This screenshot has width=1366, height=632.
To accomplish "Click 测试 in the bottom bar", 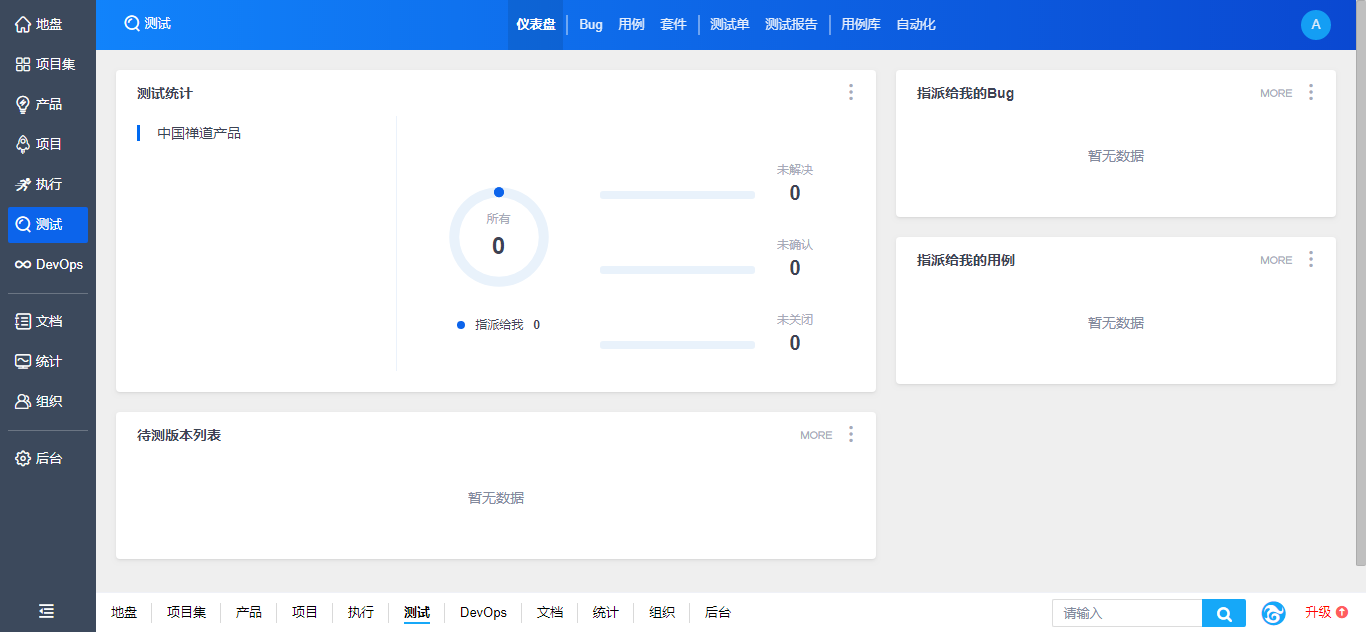I will coord(417,613).
